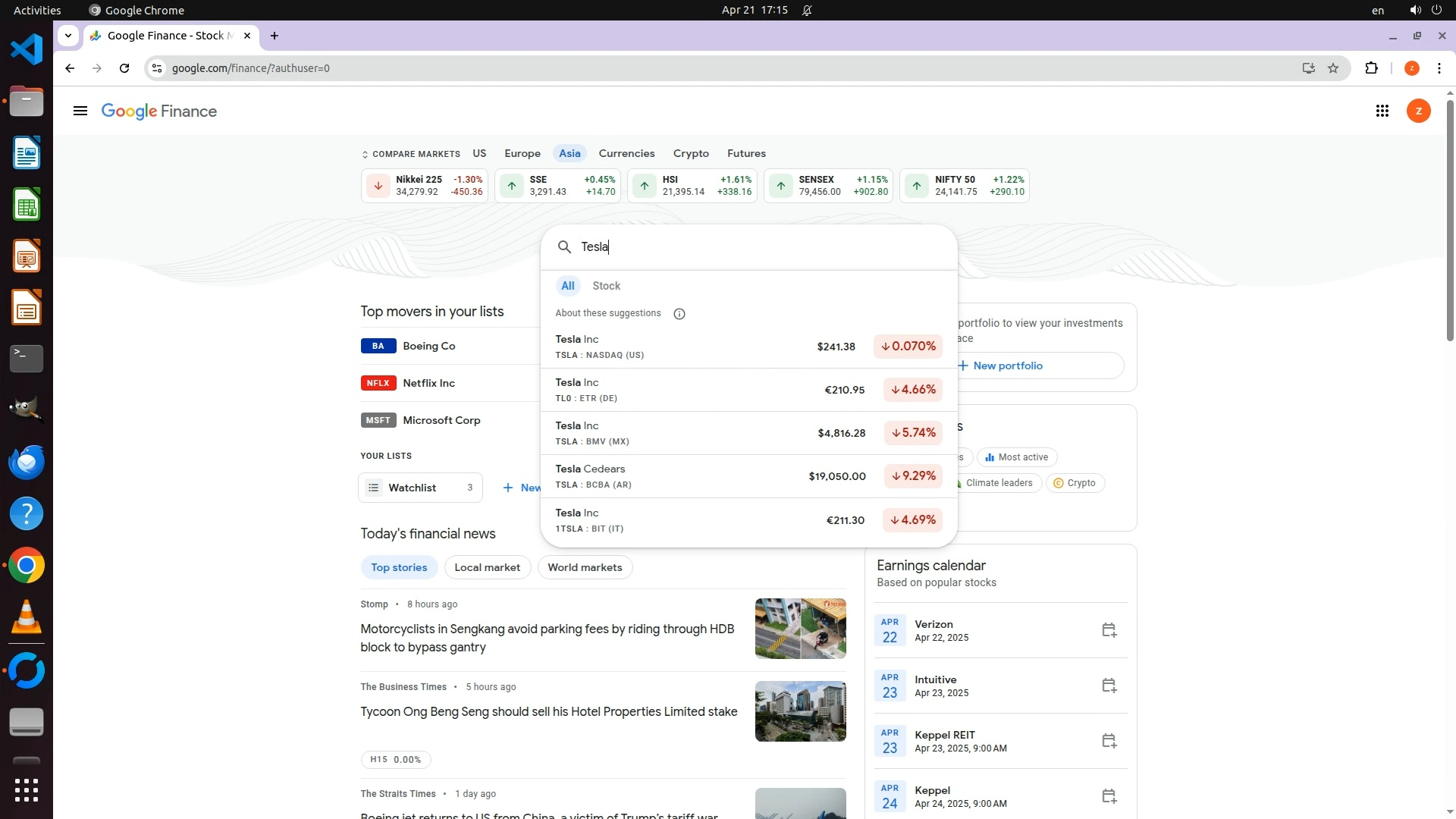Select the World markets news chip
The width and height of the screenshot is (1456, 819).
pyautogui.click(x=585, y=567)
